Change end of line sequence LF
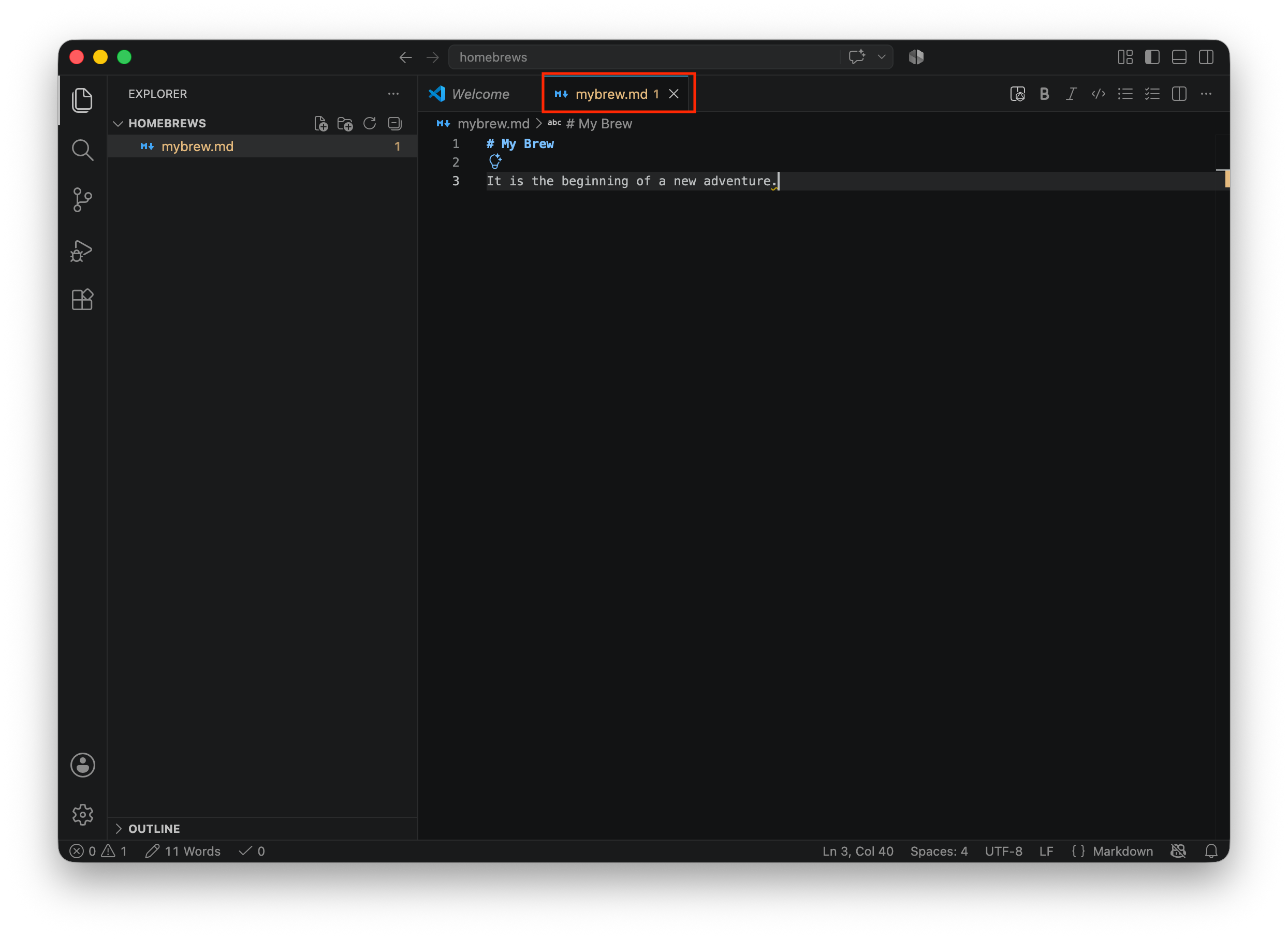The image size is (1288, 939). pyautogui.click(x=1046, y=852)
